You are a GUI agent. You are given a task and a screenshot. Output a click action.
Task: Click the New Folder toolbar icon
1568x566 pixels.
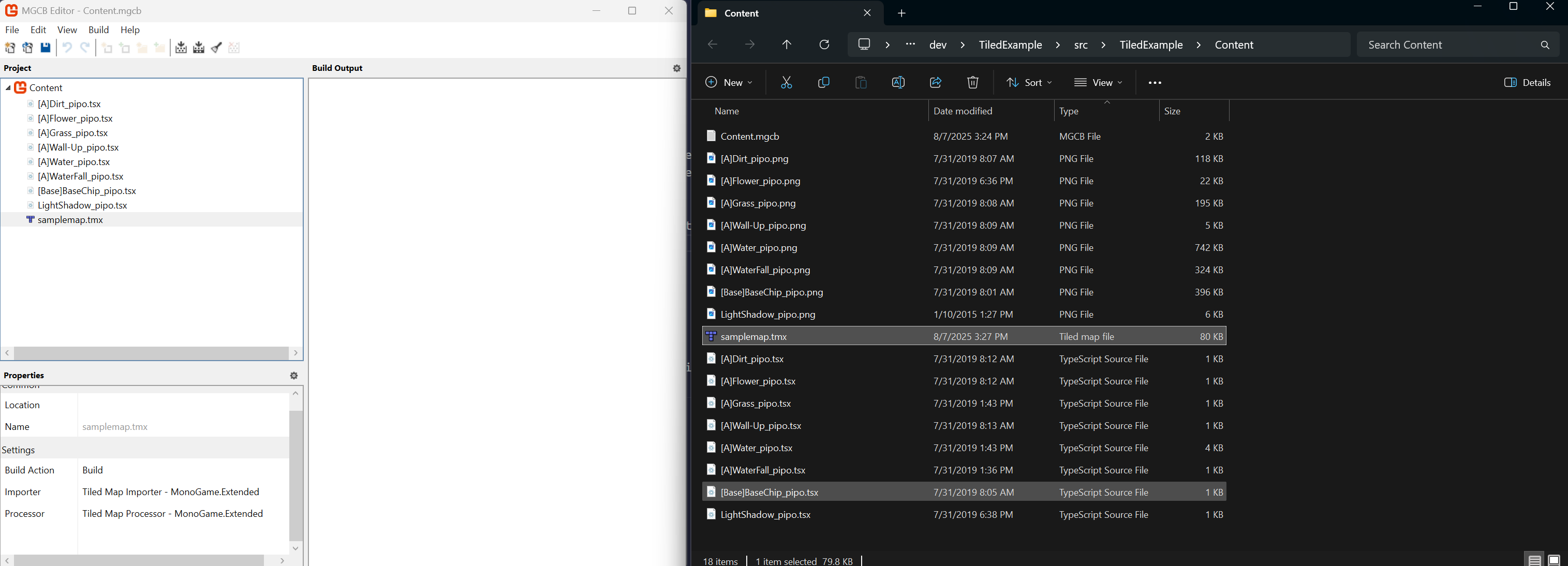[x=142, y=48]
